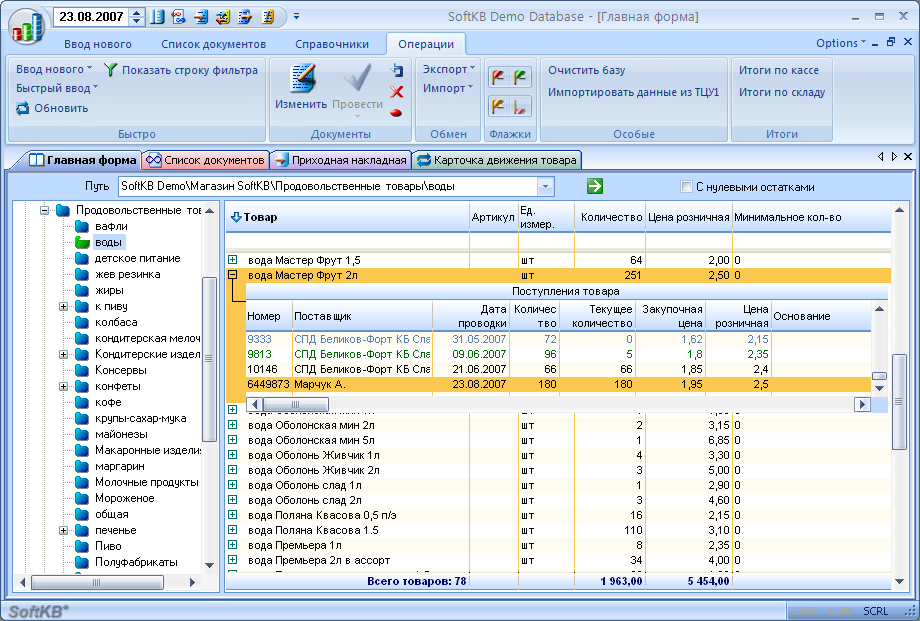Viewport: 920px width, 621px height.
Task: Select the Операции ribbon tab
Action: coord(426,44)
